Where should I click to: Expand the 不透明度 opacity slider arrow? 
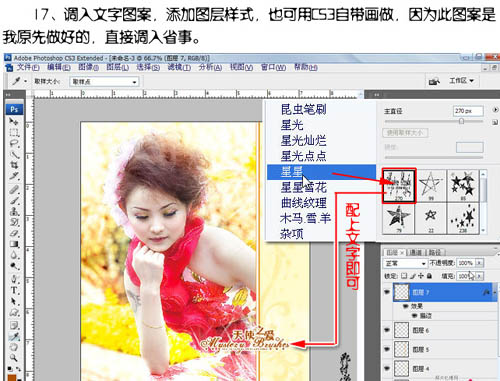479,263
